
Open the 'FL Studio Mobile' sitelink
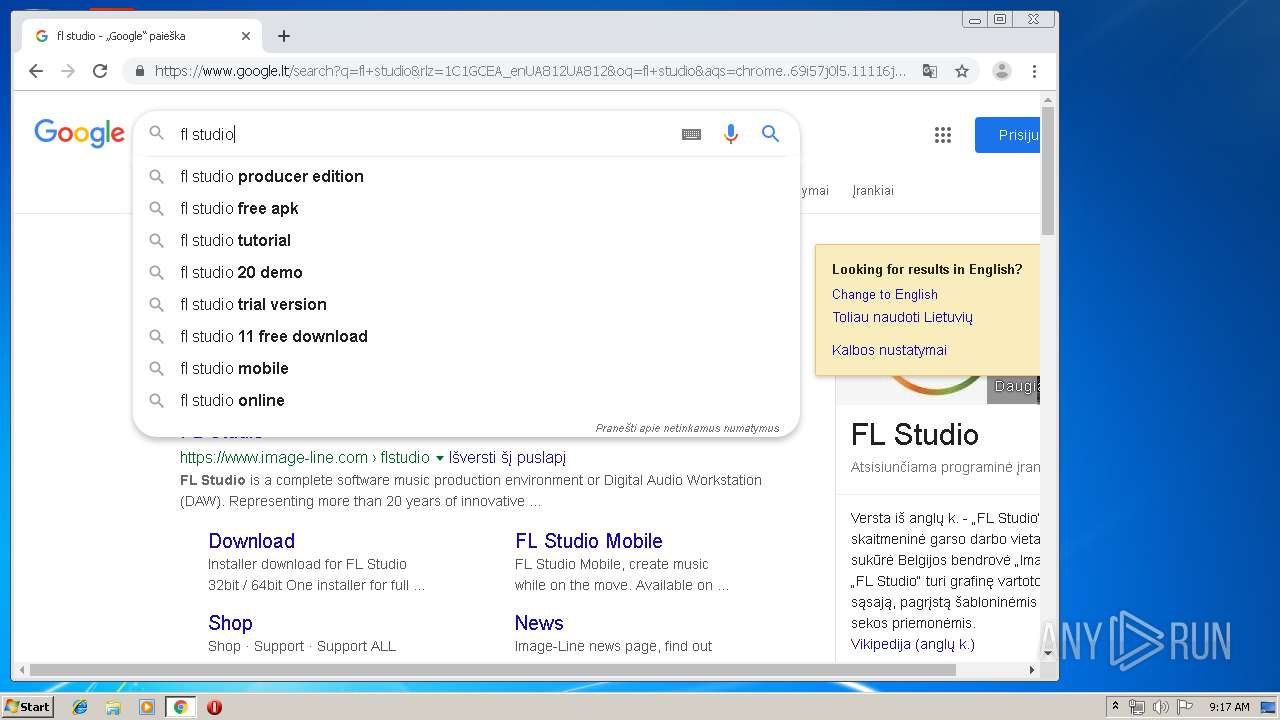(589, 541)
